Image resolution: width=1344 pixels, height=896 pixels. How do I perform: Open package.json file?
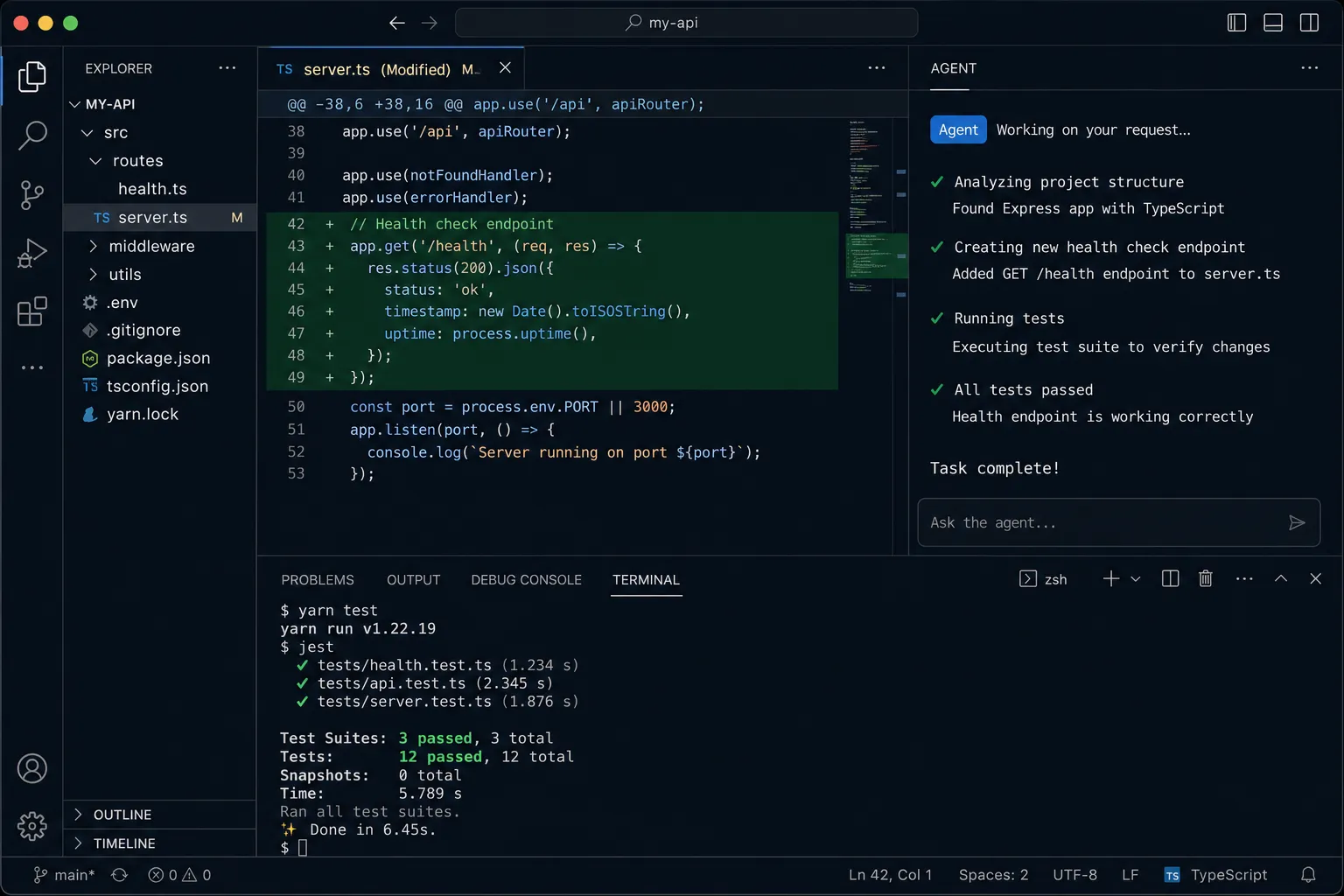pyautogui.click(x=159, y=359)
